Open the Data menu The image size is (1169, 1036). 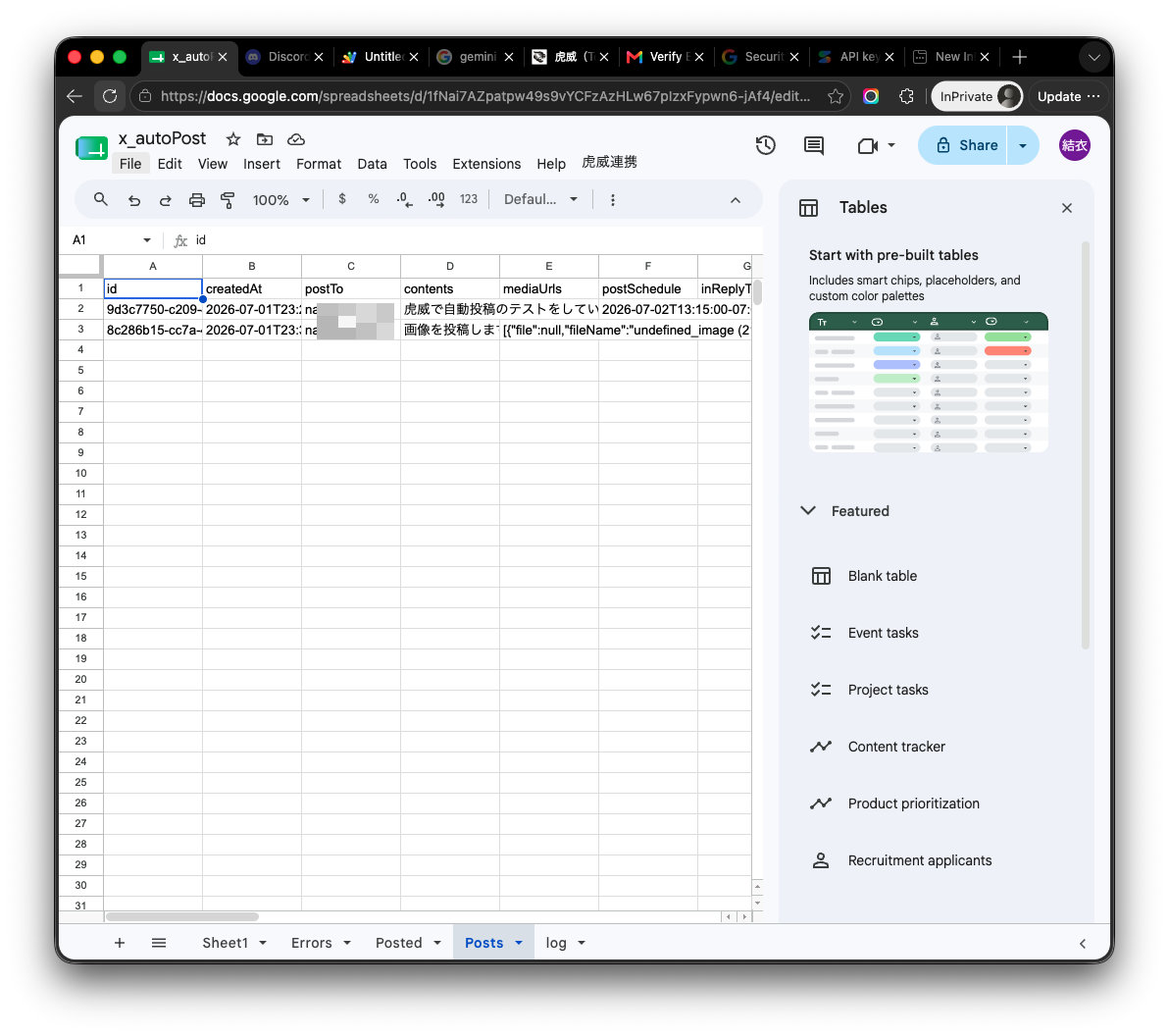(372, 164)
